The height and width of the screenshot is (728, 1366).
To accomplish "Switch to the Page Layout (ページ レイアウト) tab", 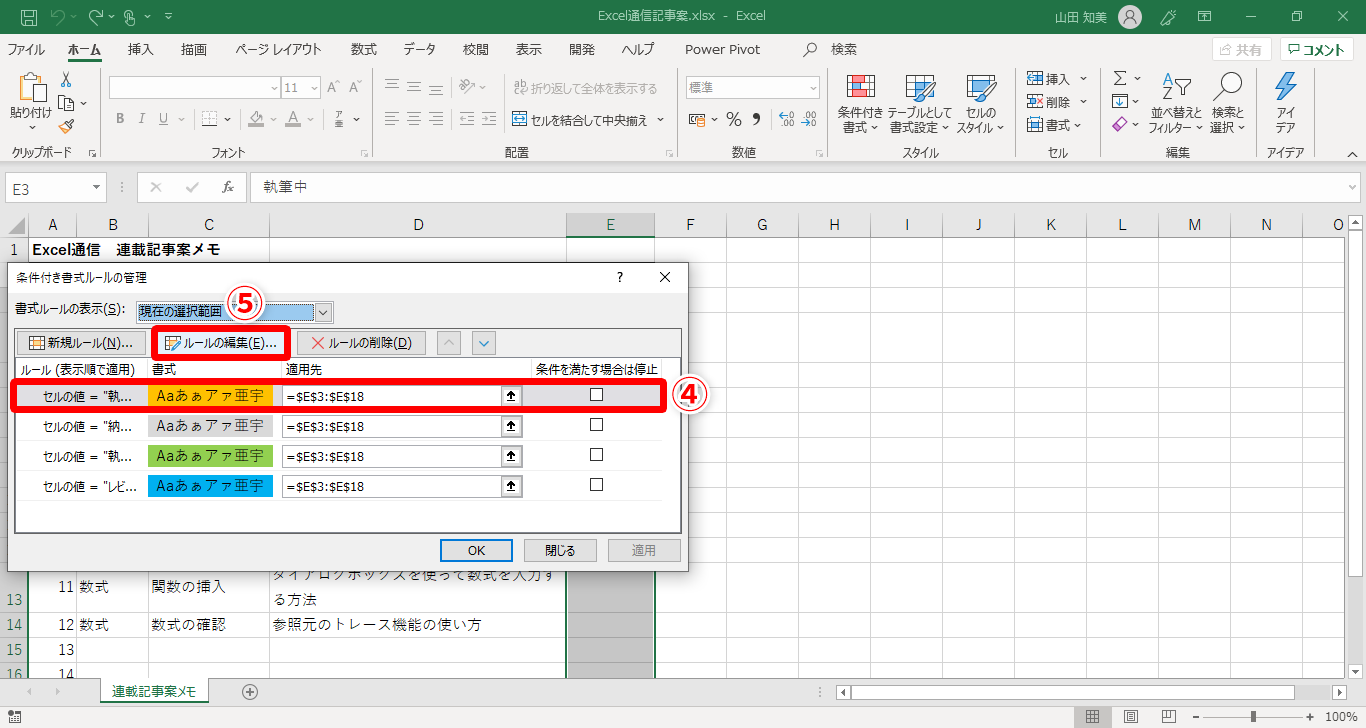I will pos(279,50).
